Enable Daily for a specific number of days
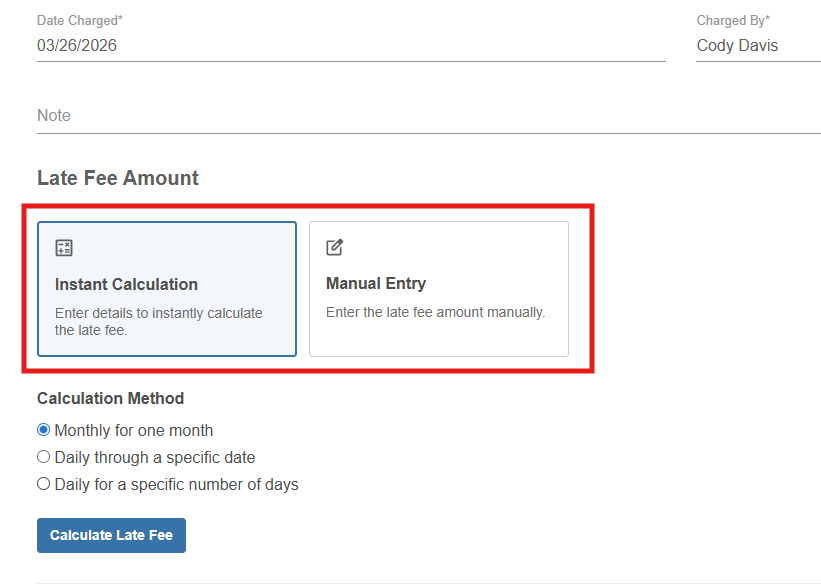821x588 pixels. pos(43,484)
